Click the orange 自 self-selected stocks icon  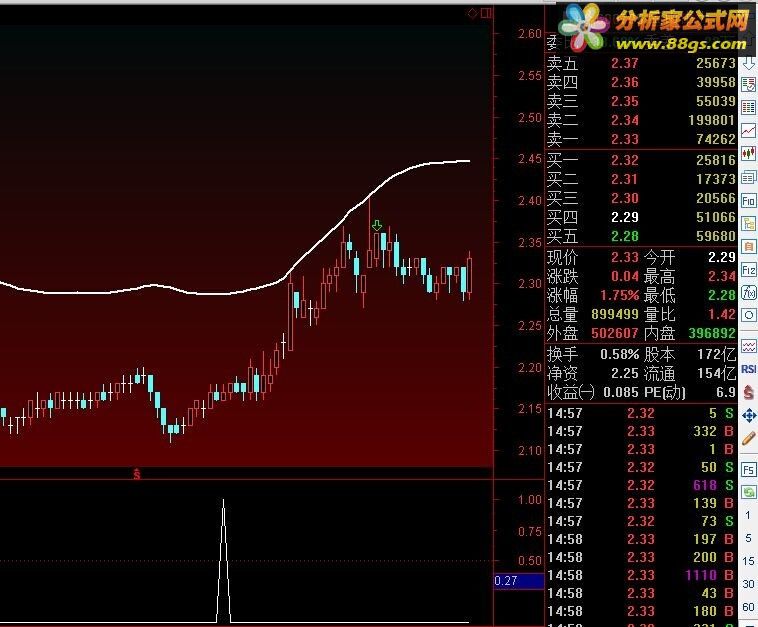point(748,247)
